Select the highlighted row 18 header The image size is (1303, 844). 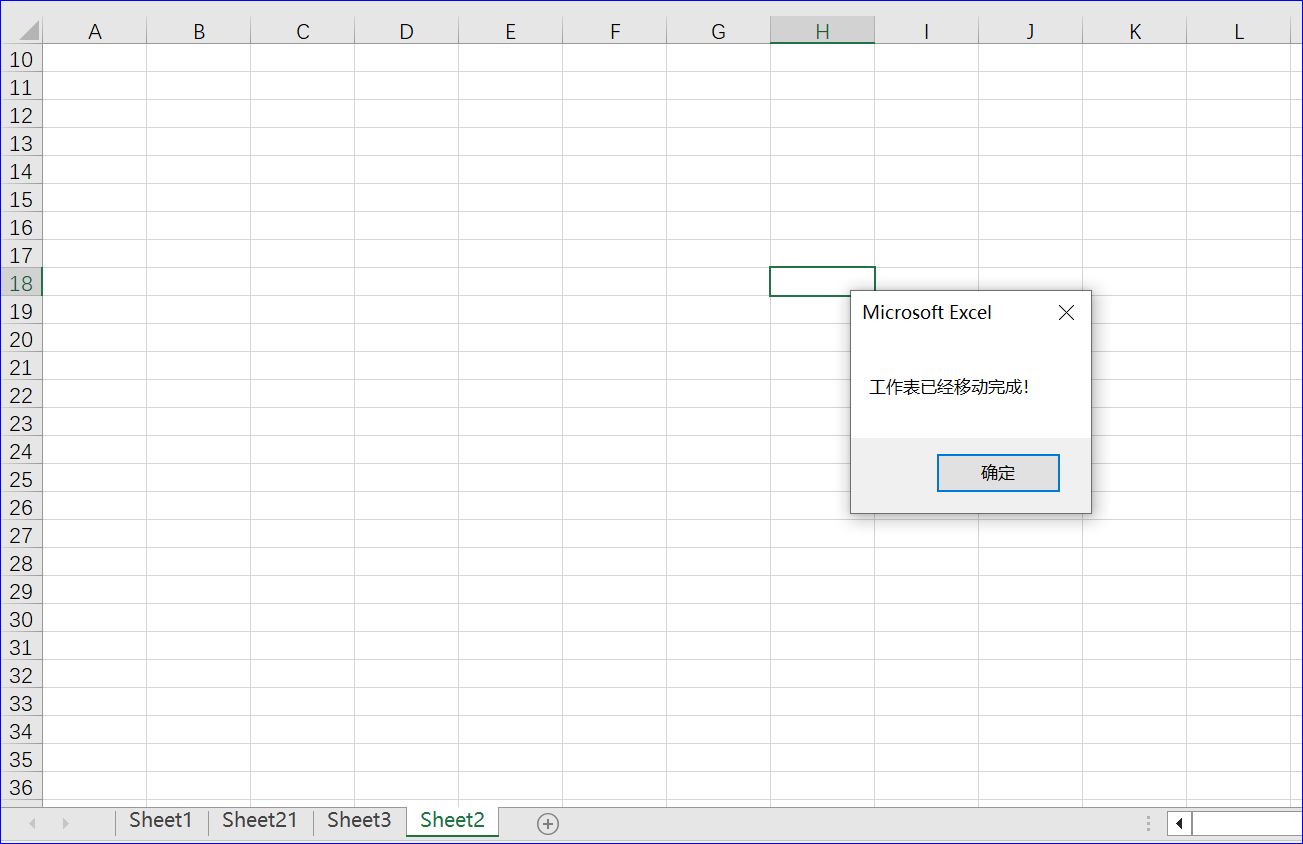[21, 283]
